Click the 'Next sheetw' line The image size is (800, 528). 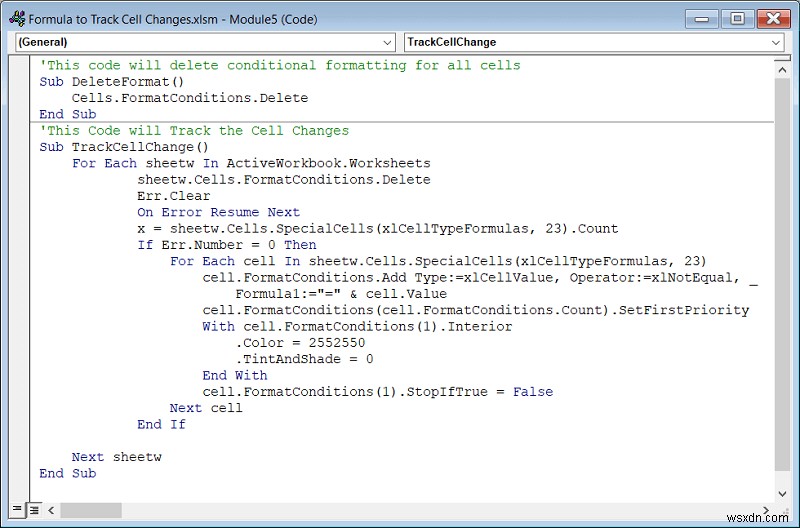click(x=116, y=457)
